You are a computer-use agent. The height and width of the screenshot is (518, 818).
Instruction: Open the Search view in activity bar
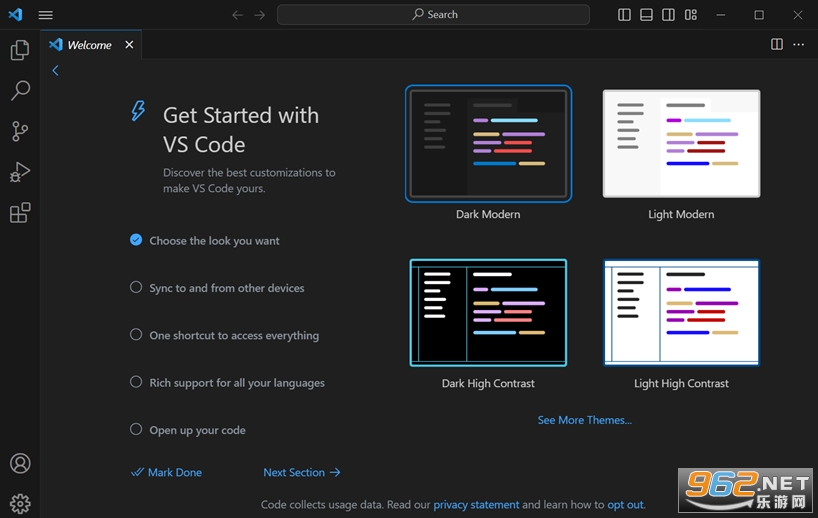coord(20,90)
